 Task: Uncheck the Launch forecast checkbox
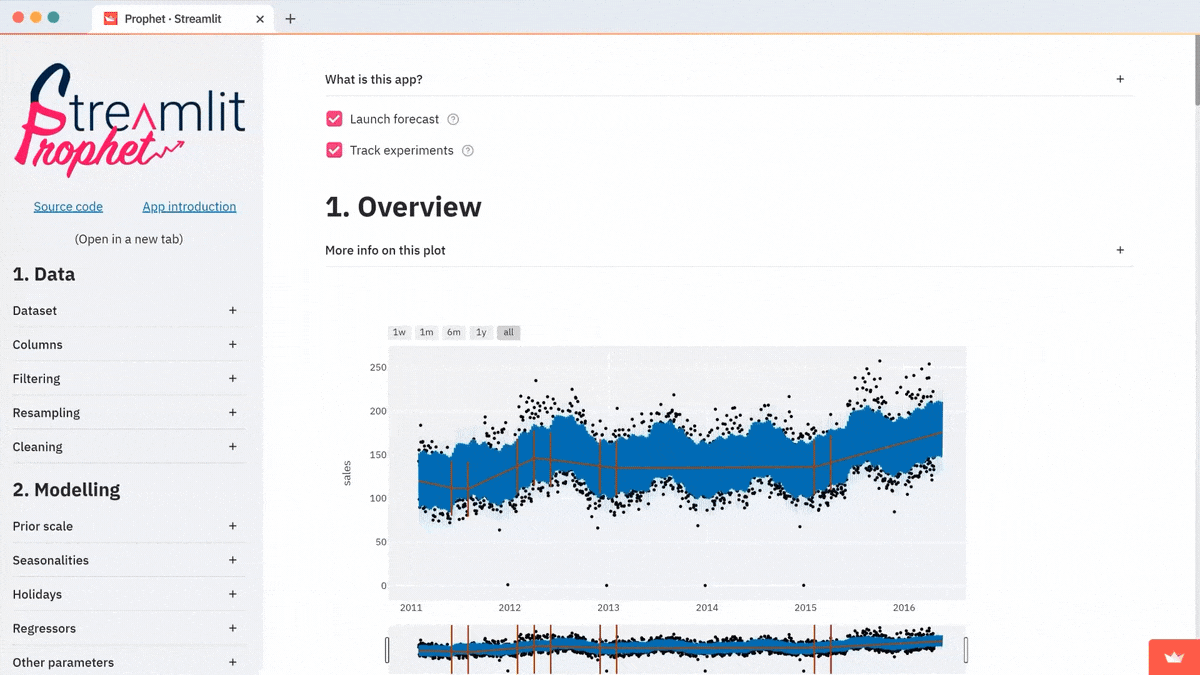[333, 118]
